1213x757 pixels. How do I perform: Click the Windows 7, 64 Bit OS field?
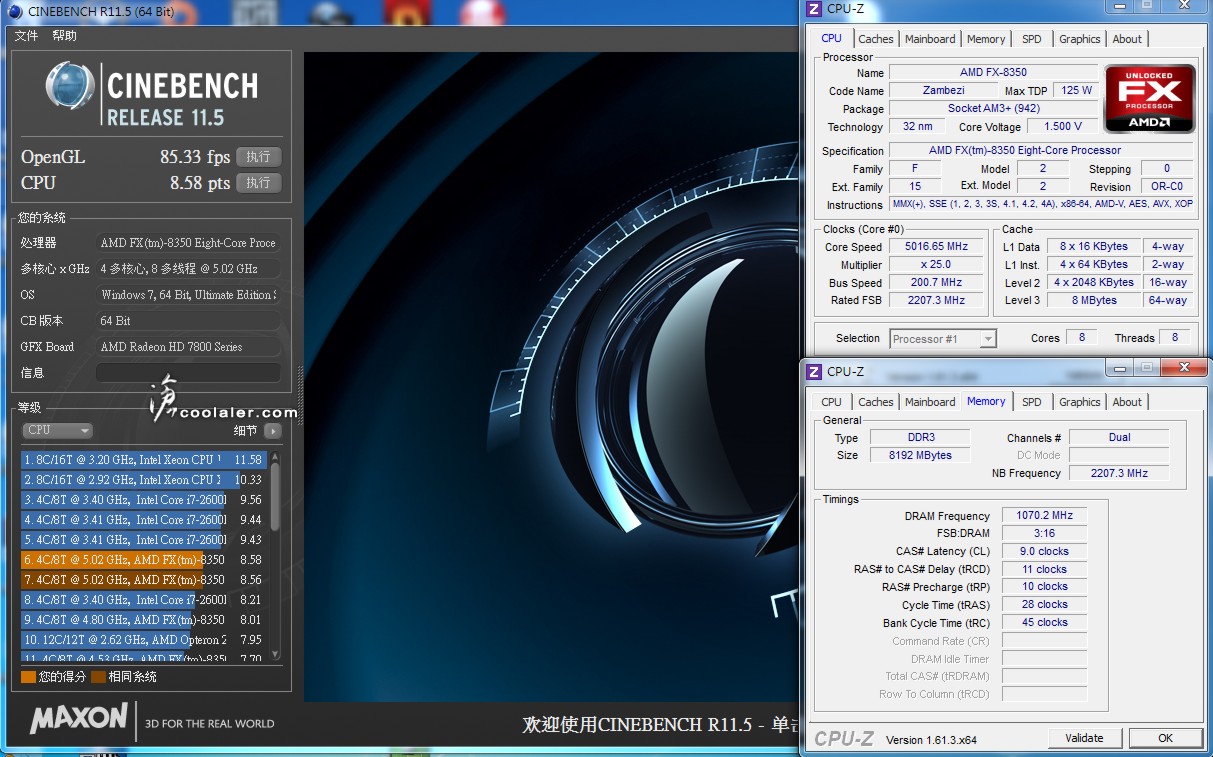point(188,295)
